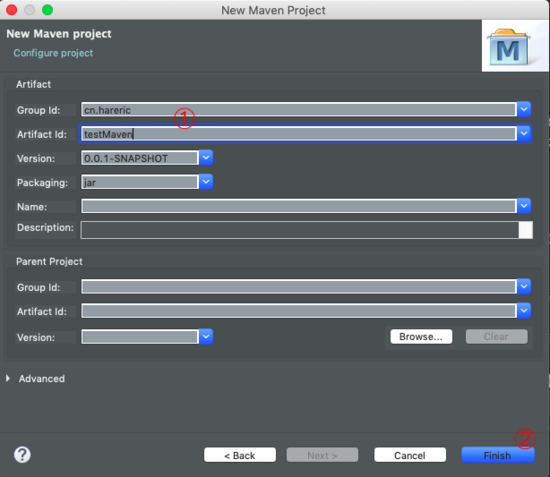Open the Packaging jar dropdown arrow
This screenshot has height=477, width=550.
pos(206,182)
